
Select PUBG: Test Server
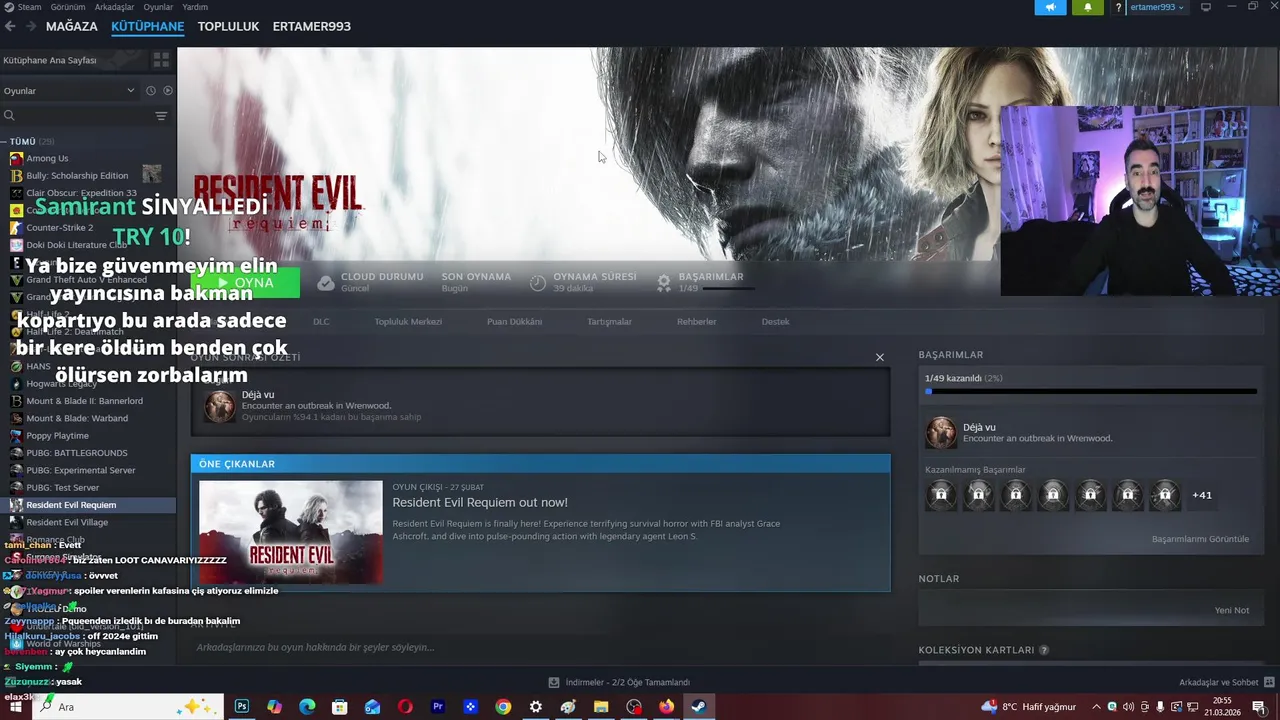(62, 488)
